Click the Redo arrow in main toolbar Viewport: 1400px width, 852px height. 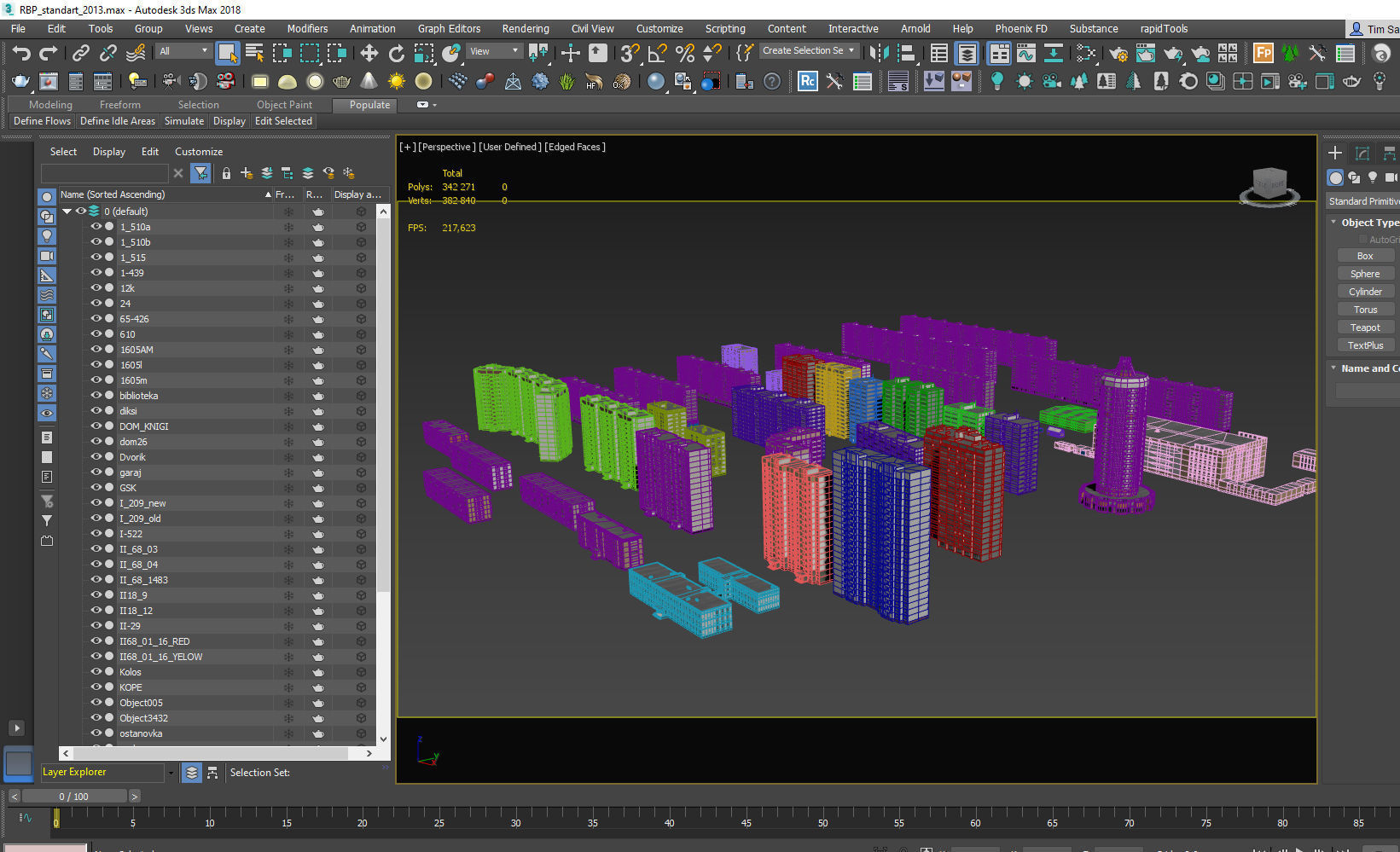click(x=49, y=53)
